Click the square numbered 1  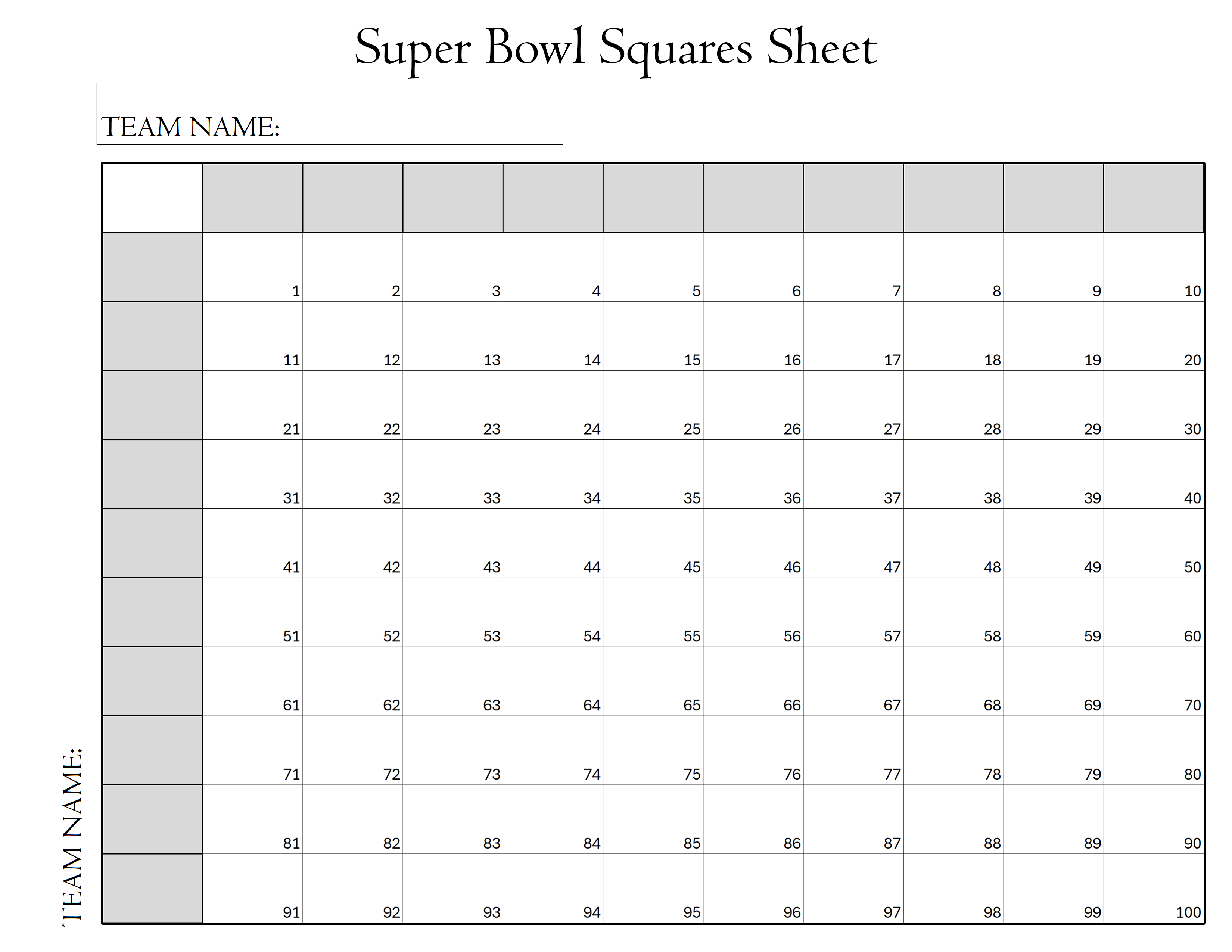[x=252, y=267]
